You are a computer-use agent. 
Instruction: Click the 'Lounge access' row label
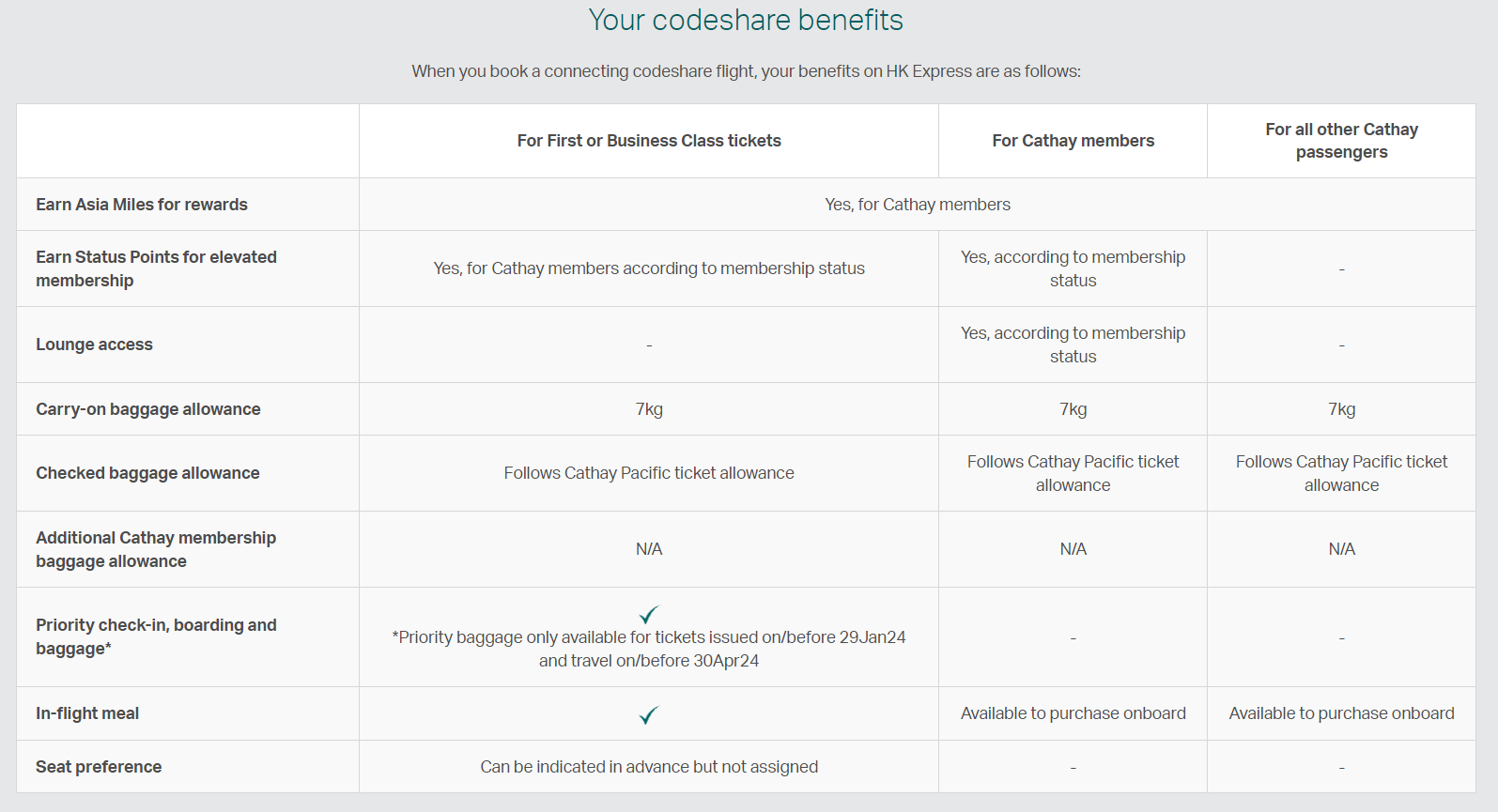point(94,345)
